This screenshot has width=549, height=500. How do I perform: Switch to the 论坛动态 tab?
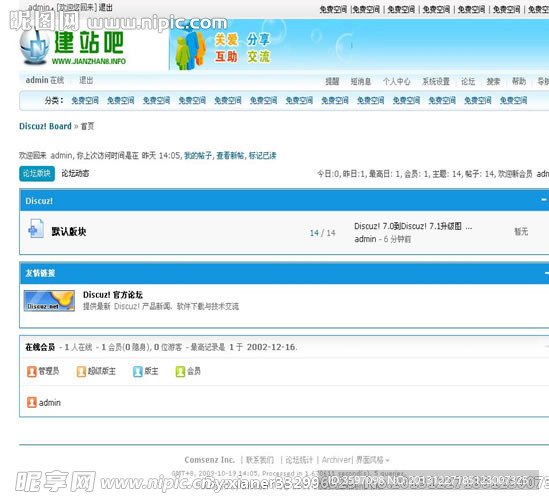click(x=75, y=173)
